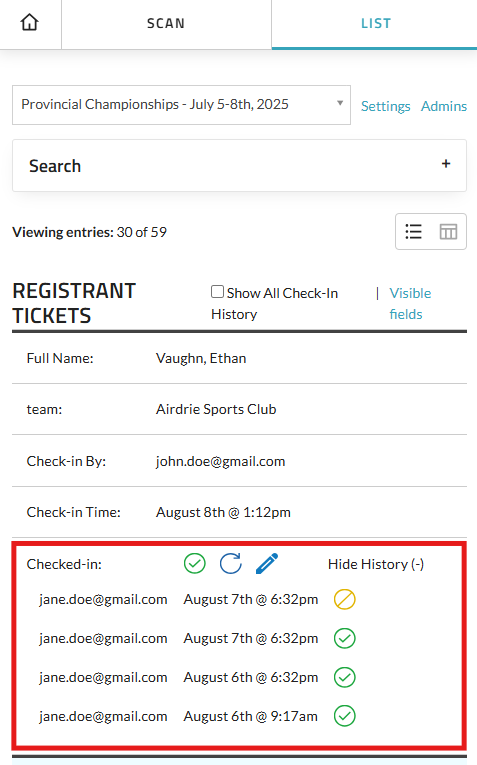Open the Settings link

(385, 106)
